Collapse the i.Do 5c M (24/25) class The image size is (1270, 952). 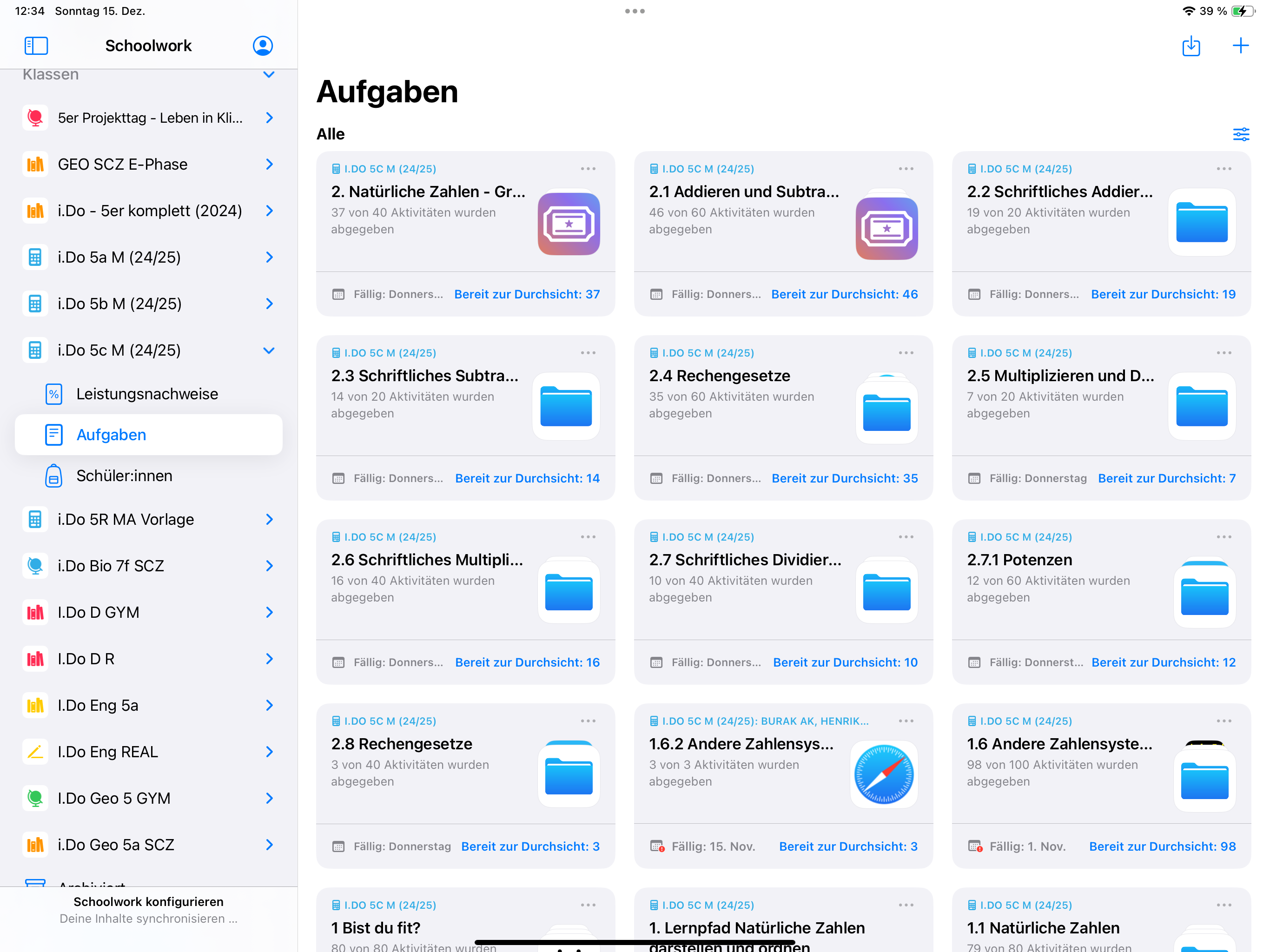coord(269,350)
